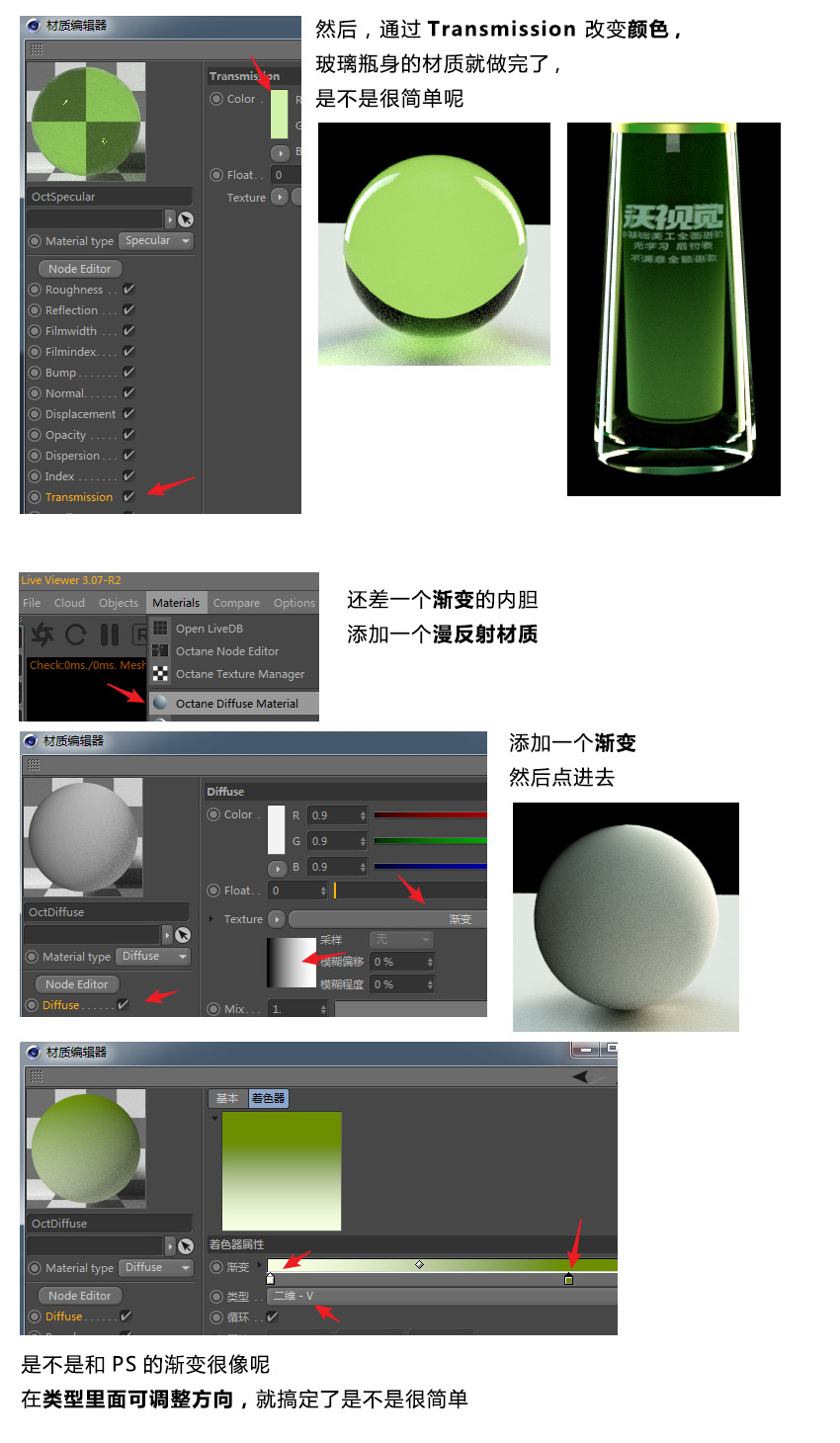Viewport: 840px width, 1443px height.
Task: Click the left white gradient knot
Action: tap(271, 1279)
